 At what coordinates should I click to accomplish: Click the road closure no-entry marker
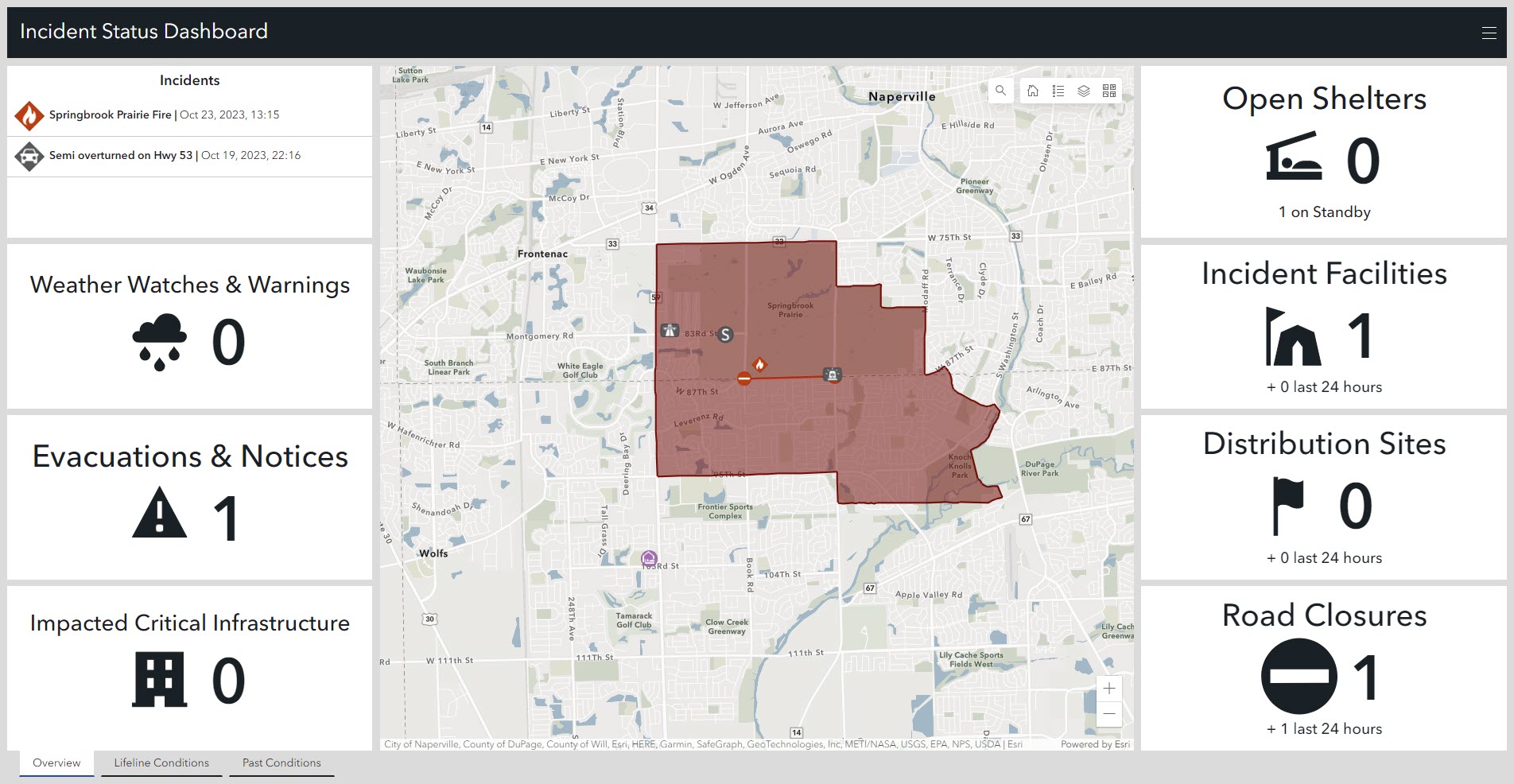pyautogui.click(x=744, y=378)
